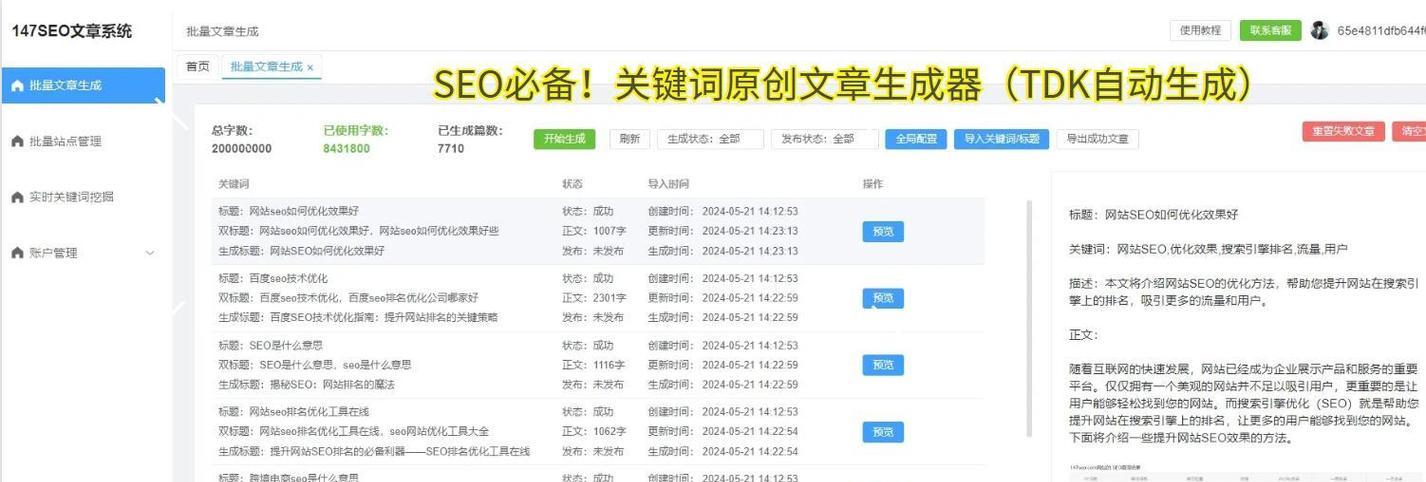This screenshot has height=482, width=1426.
Task: Open 批量文章生成 in the sidebar
Action: [82, 86]
